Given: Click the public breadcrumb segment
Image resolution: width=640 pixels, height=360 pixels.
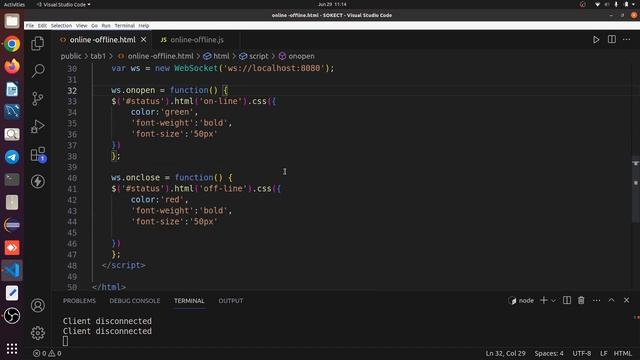Looking at the screenshot, I should (71, 56).
